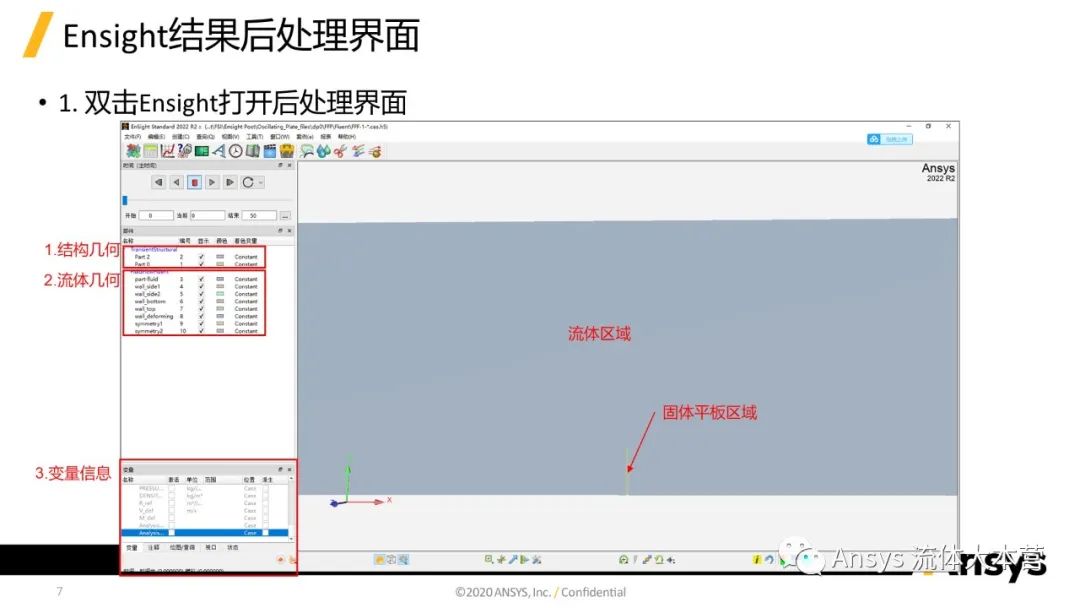The height and width of the screenshot is (608, 1080).
Task: Open the clock solution-time icon
Action: (x=236, y=151)
